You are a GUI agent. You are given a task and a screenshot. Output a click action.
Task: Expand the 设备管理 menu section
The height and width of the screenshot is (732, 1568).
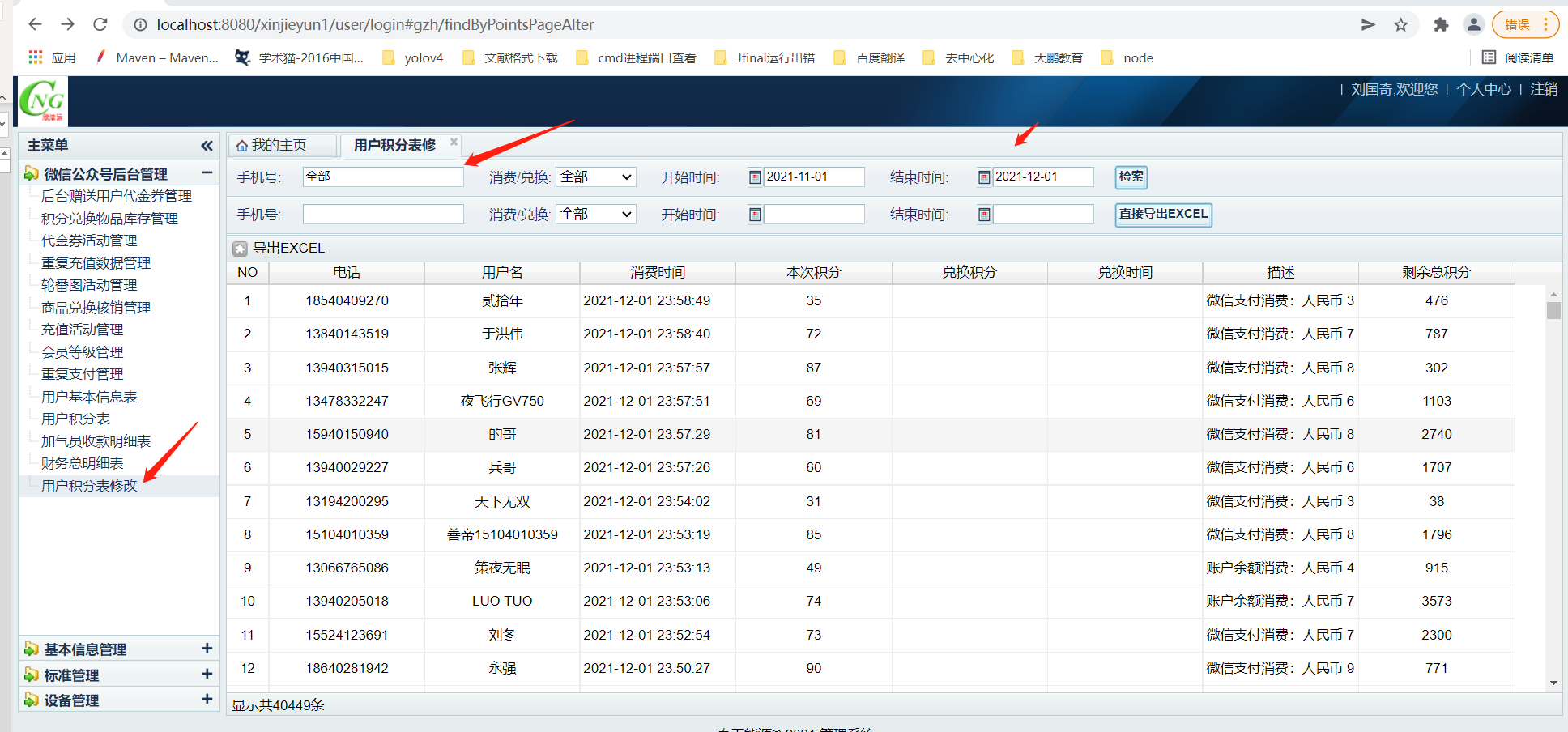pyautogui.click(x=207, y=700)
